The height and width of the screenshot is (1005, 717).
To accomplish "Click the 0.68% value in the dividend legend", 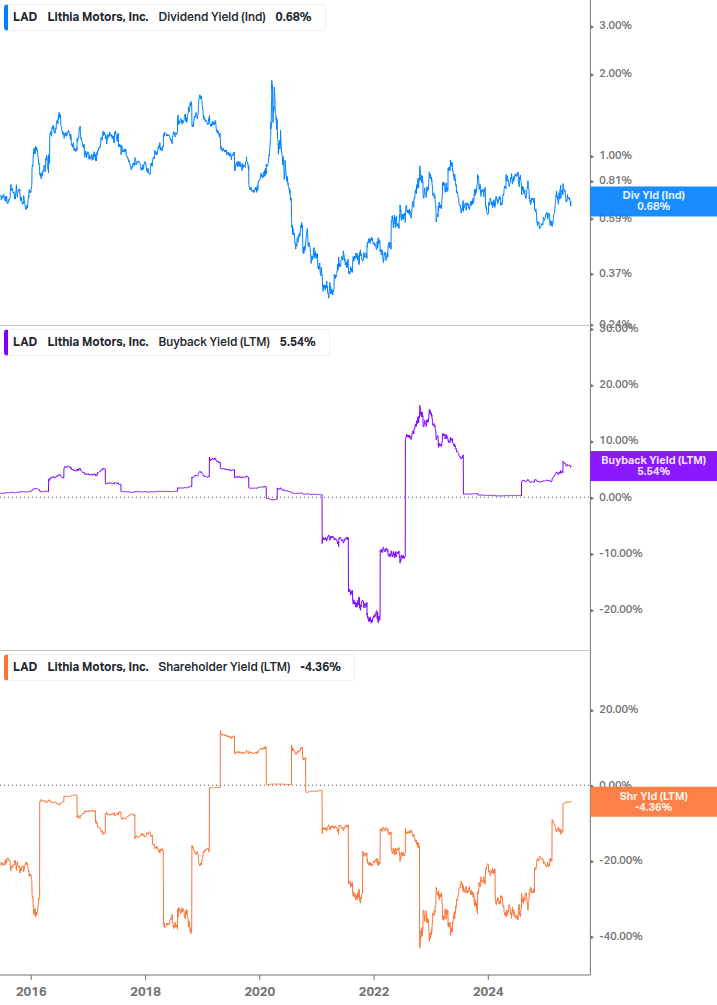I will coord(293,17).
